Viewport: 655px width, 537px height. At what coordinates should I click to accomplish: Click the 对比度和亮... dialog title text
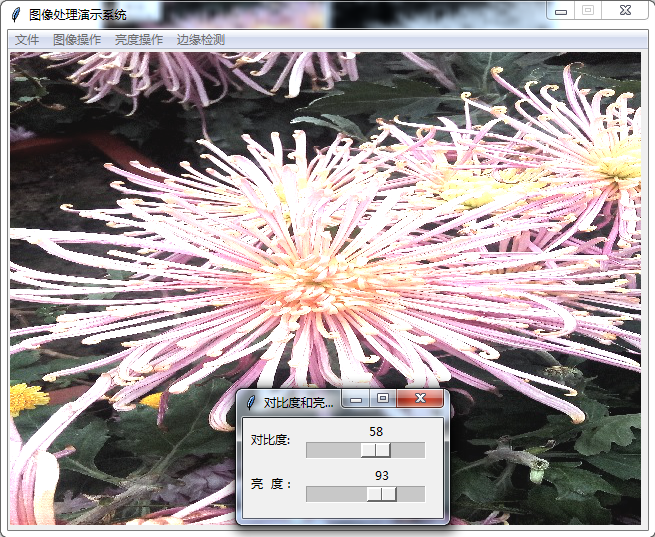pyautogui.click(x=299, y=403)
